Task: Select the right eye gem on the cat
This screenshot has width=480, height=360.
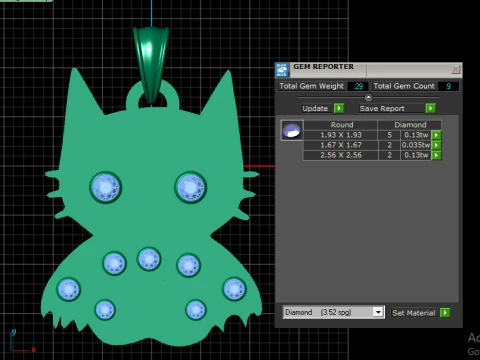Action: [191, 187]
